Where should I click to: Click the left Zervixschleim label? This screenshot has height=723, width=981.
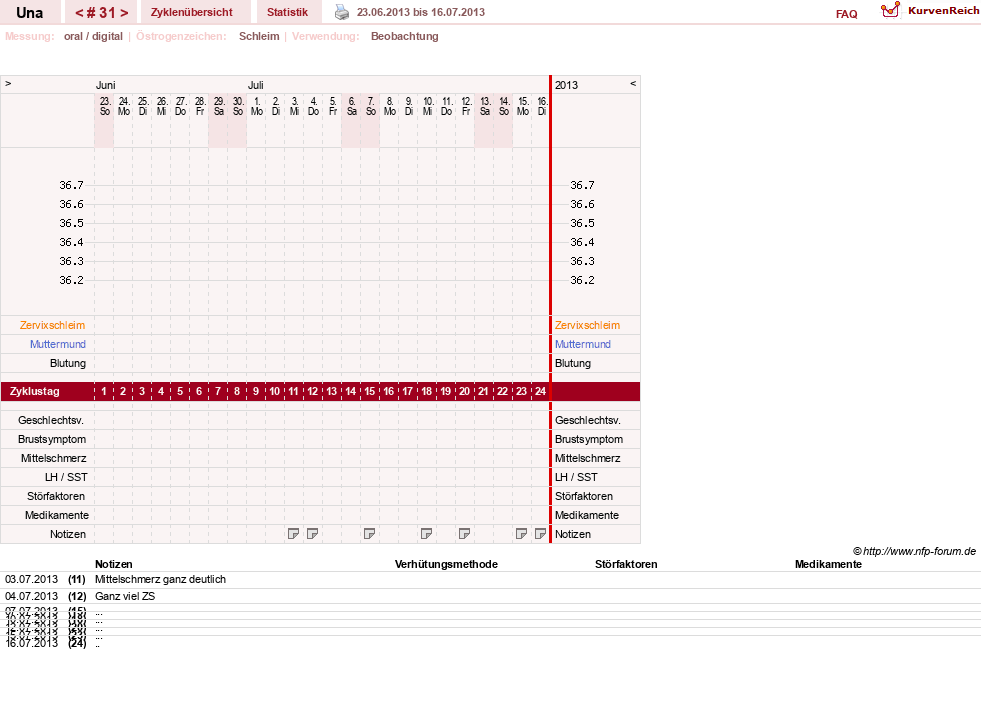pos(52,325)
